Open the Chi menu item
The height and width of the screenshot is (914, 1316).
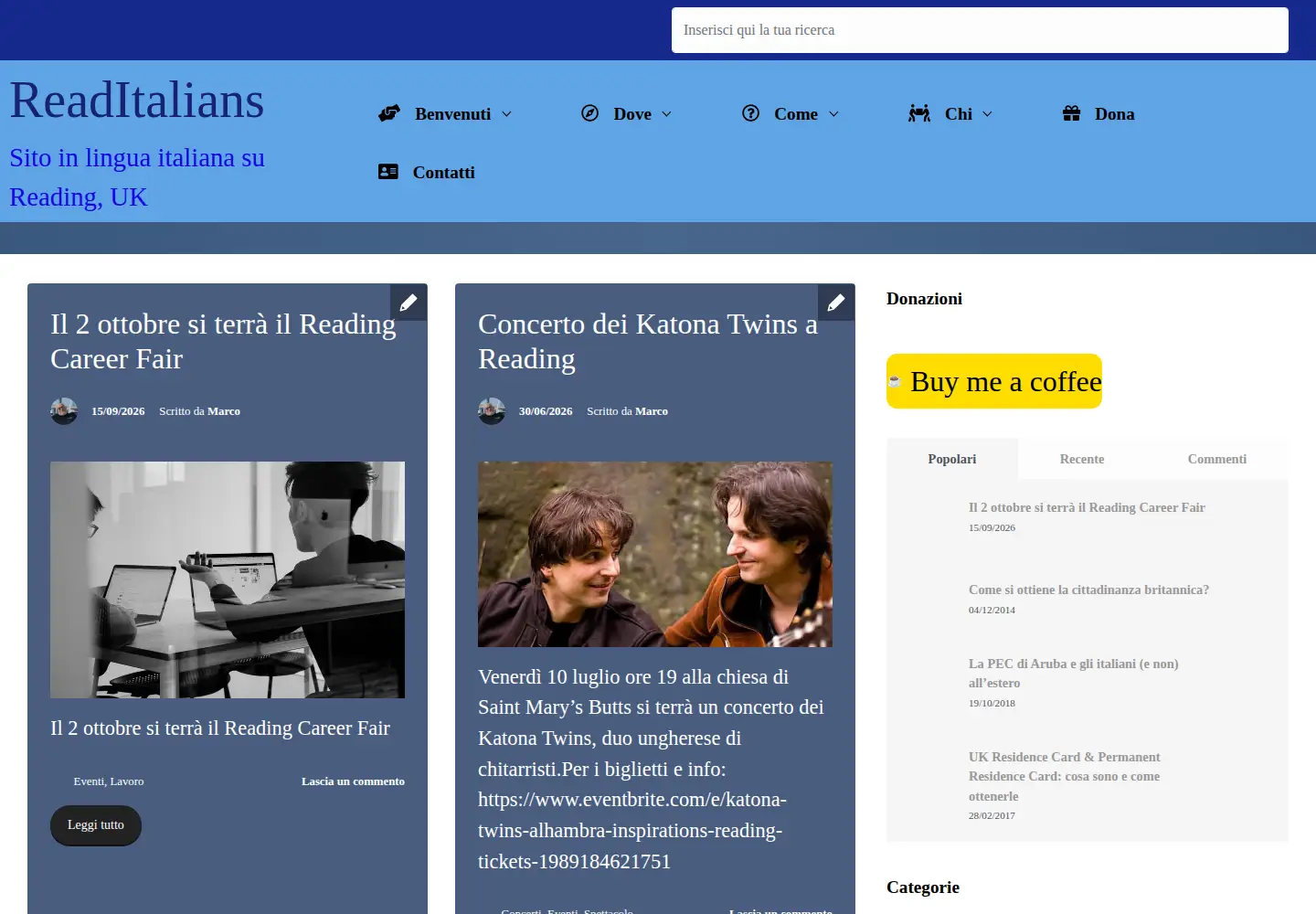click(959, 114)
